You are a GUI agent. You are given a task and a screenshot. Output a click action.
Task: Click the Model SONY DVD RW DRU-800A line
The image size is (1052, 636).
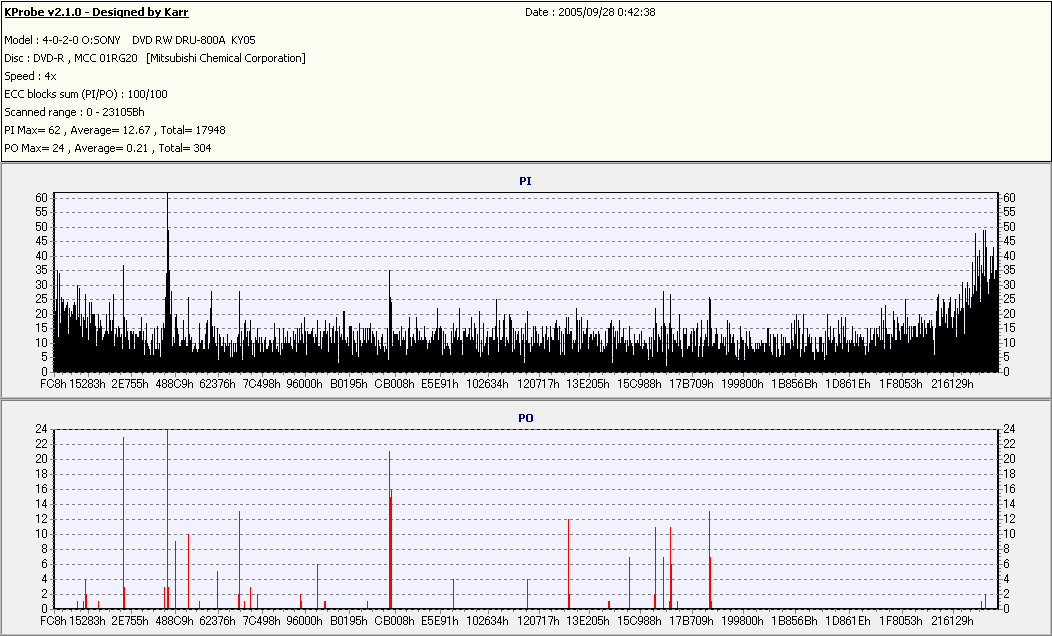[129, 40]
